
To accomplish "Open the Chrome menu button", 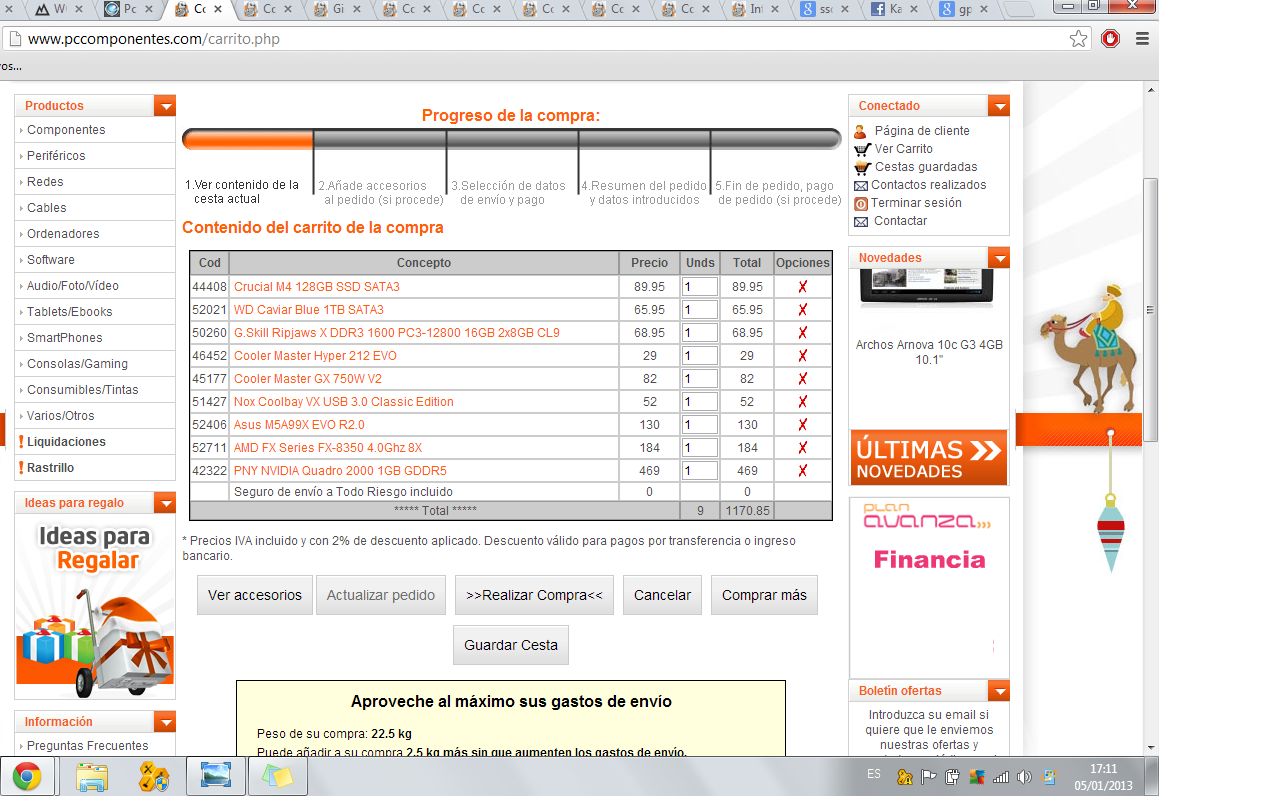I will pyautogui.click(x=1142, y=39).
